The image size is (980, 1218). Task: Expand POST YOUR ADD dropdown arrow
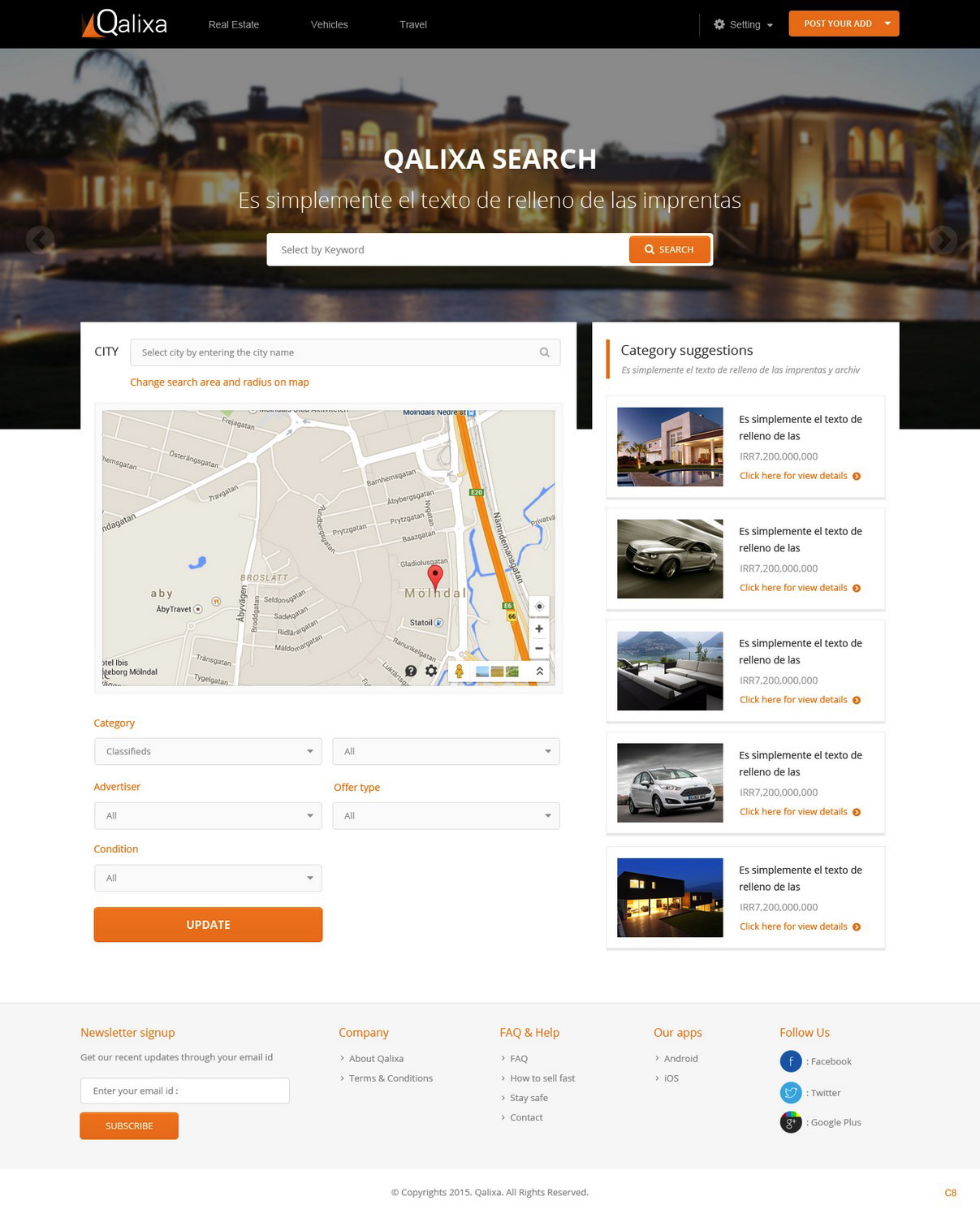(887, 24)
